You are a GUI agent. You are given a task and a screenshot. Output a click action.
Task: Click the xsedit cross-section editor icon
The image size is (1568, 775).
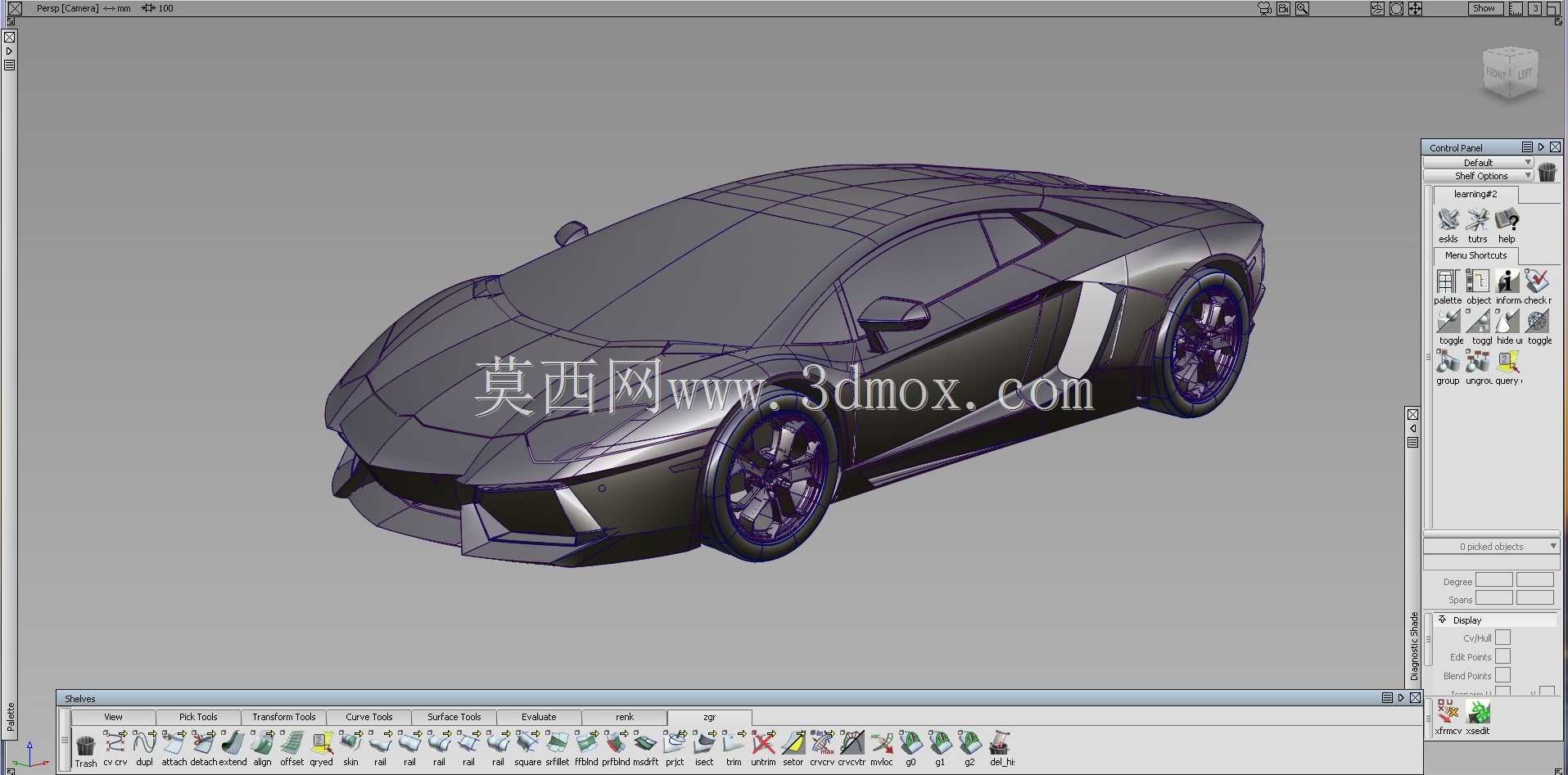1478,712
